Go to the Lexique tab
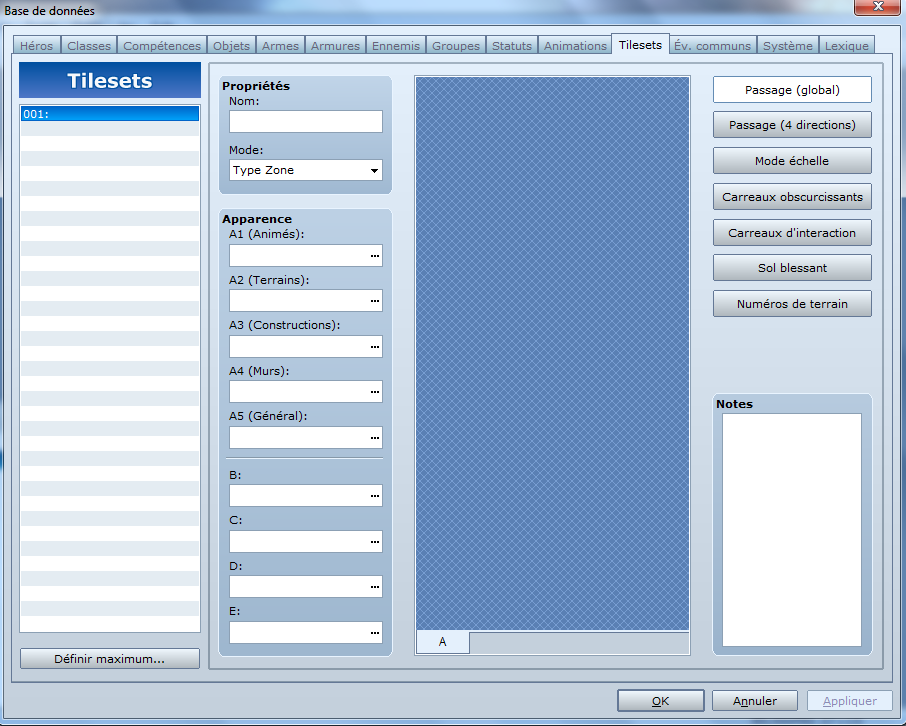 pos(846,46)
